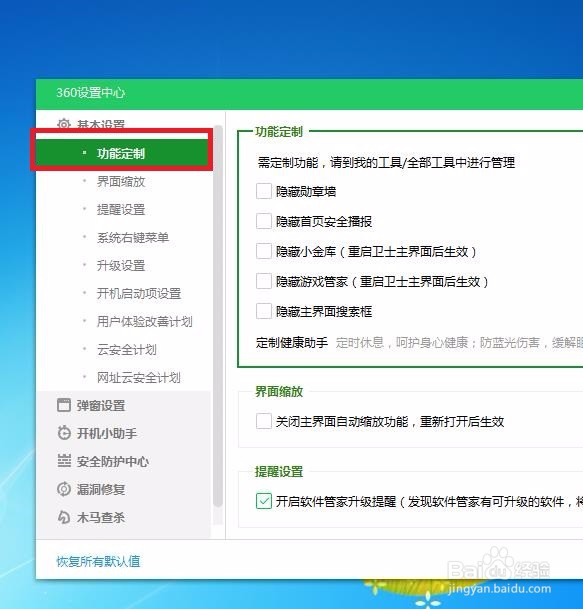Expand the 安全防护中心 category label

pos(113,461)
